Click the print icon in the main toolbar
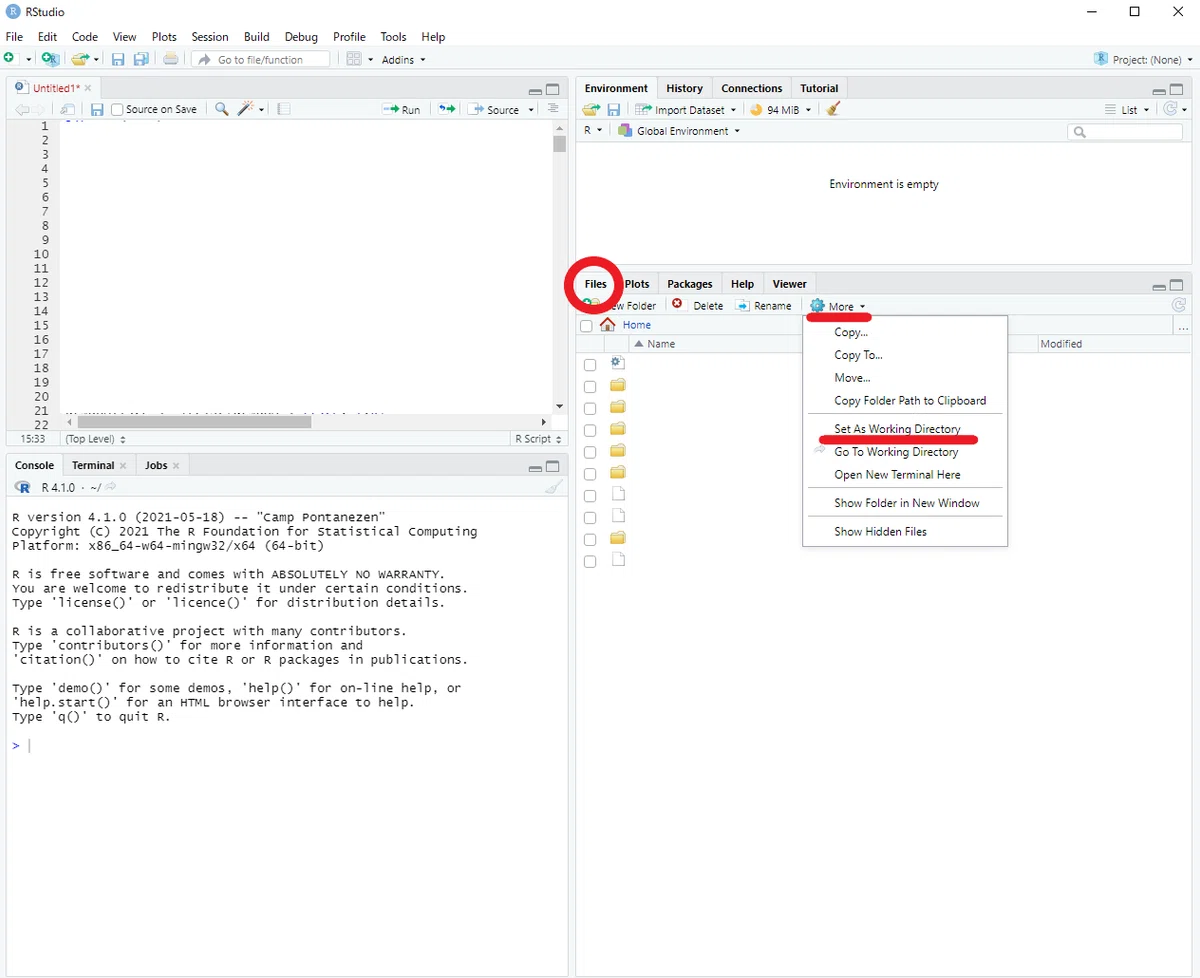The width and height of the screenshot is (1200, 978). (x=171, y=60)
